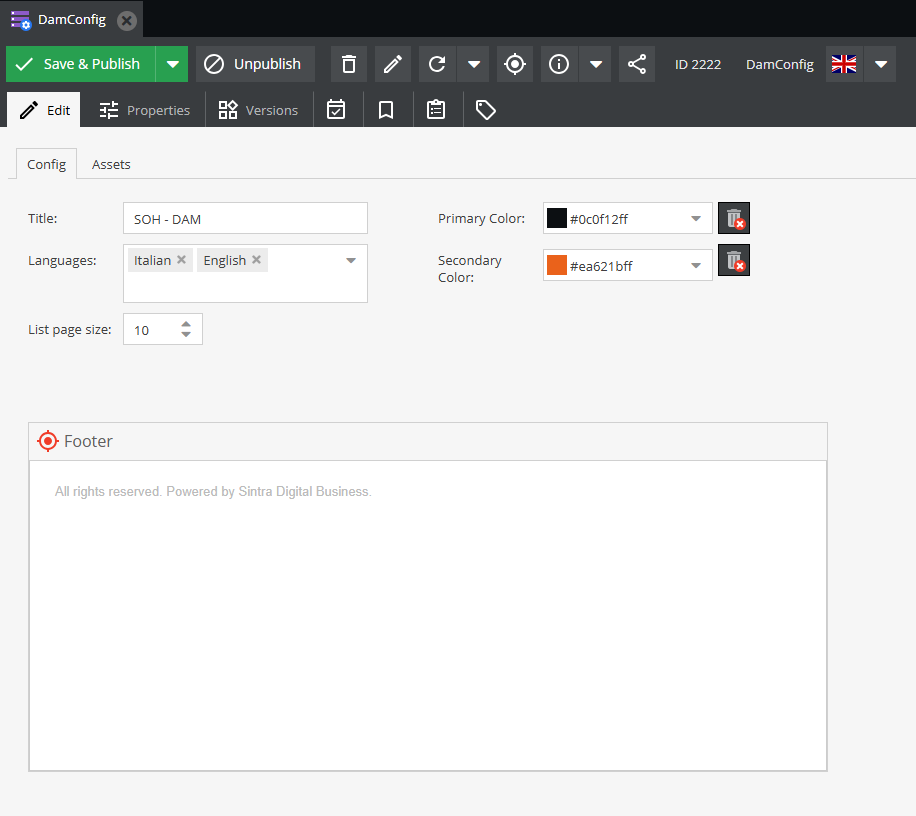Open the tag icon tab
The width and height of the screenshot is (916, 816).
coord(486,110)
